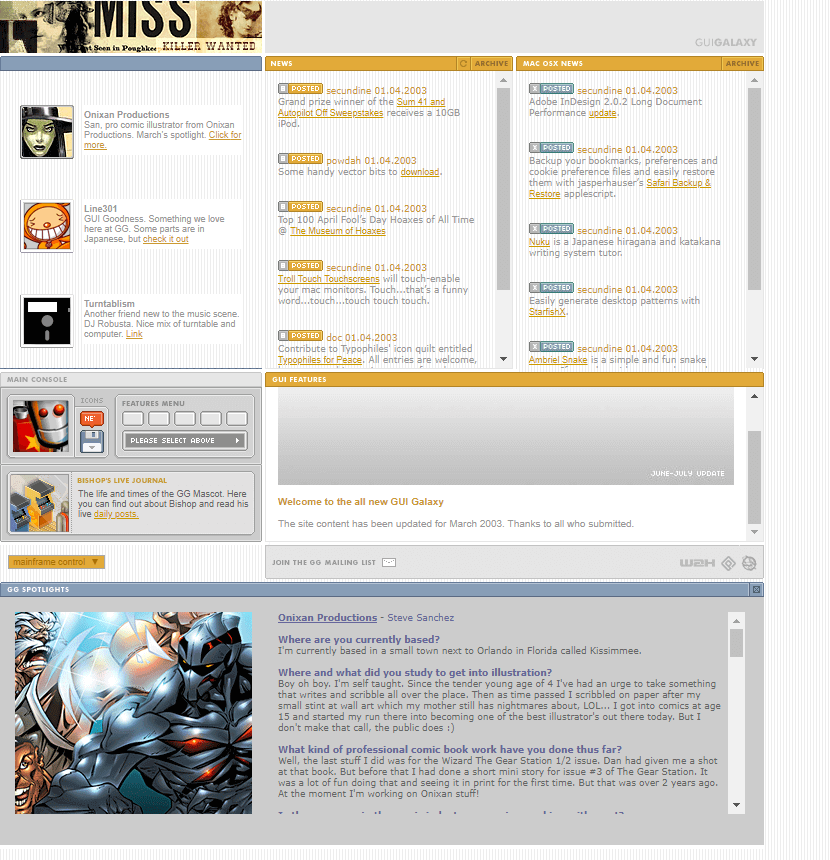Screen dimensions: 830x860
Task: Click the X Posted badge on the Adobe InDesign item
Action: 551,89
